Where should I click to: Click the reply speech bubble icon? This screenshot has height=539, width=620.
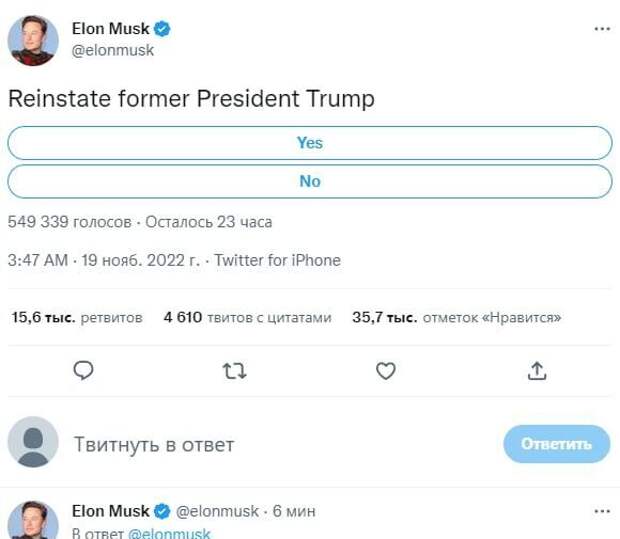point(84,371)
